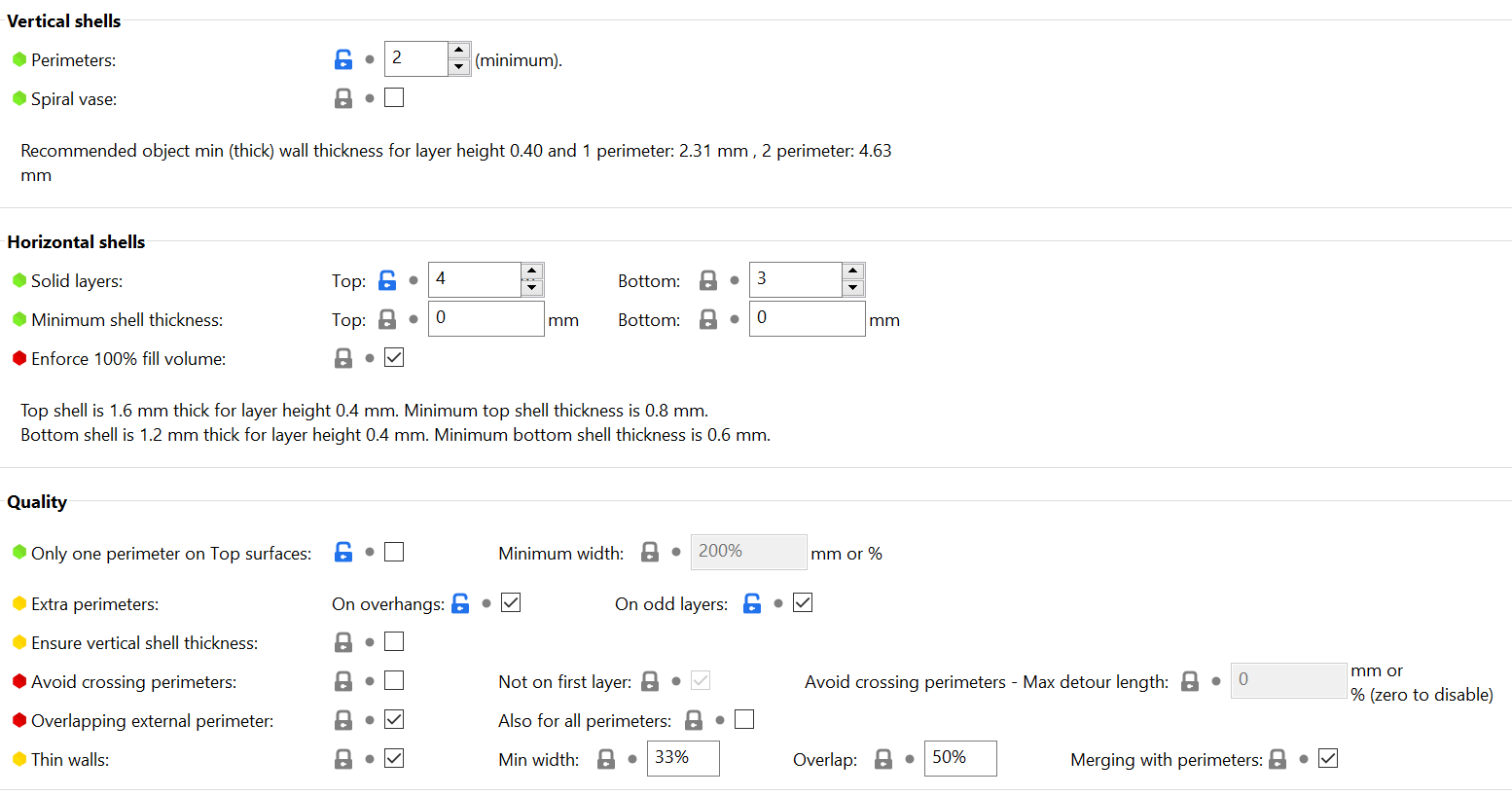The height and width of the screenshot is (796, 1512).
Task: Click the Thin walls Min width field
Action: coord(683,758)
